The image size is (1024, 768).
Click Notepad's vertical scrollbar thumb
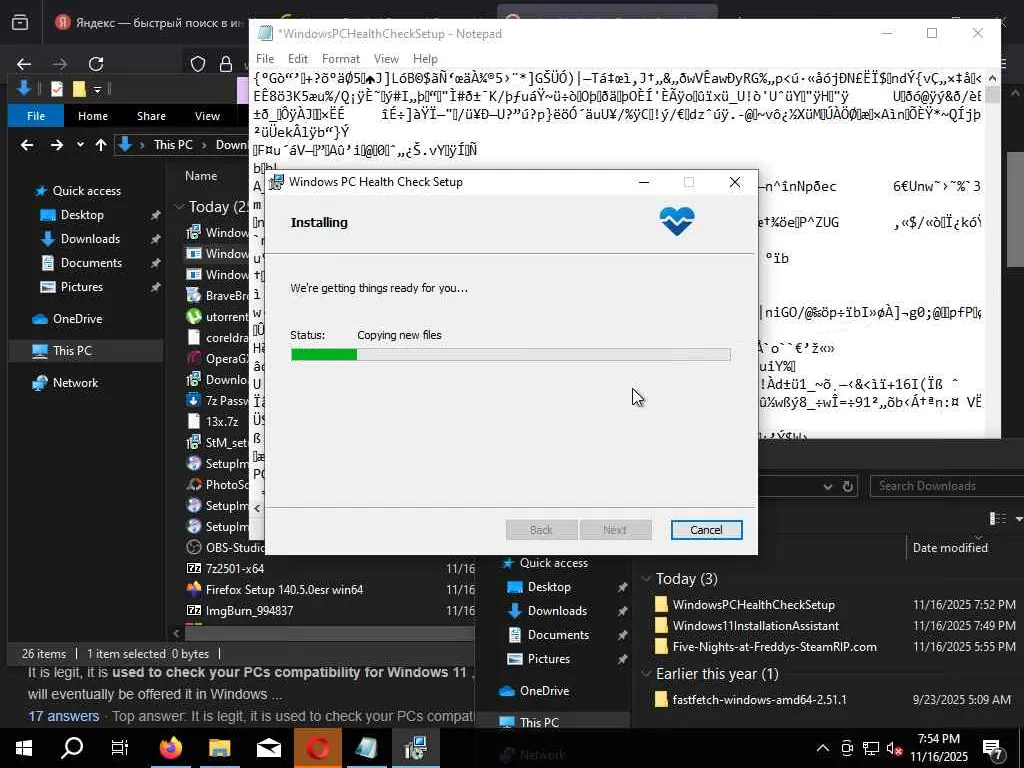click(x=992, y=94)
